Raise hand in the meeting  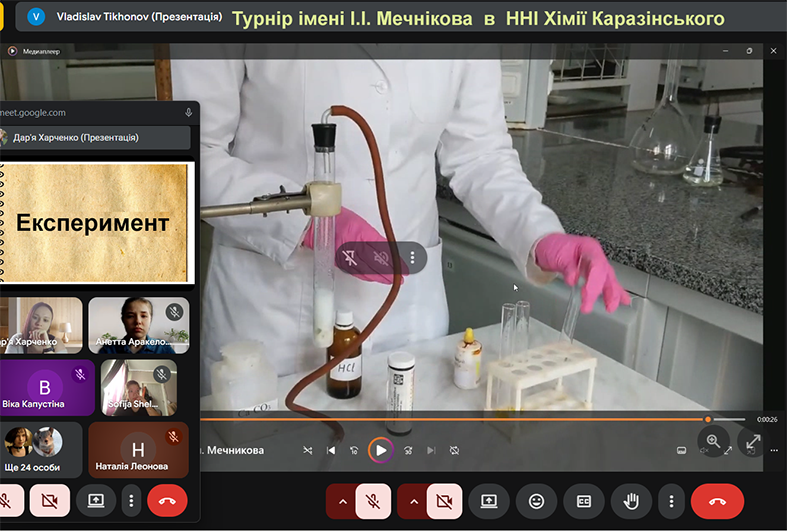(x=631, y=500)
